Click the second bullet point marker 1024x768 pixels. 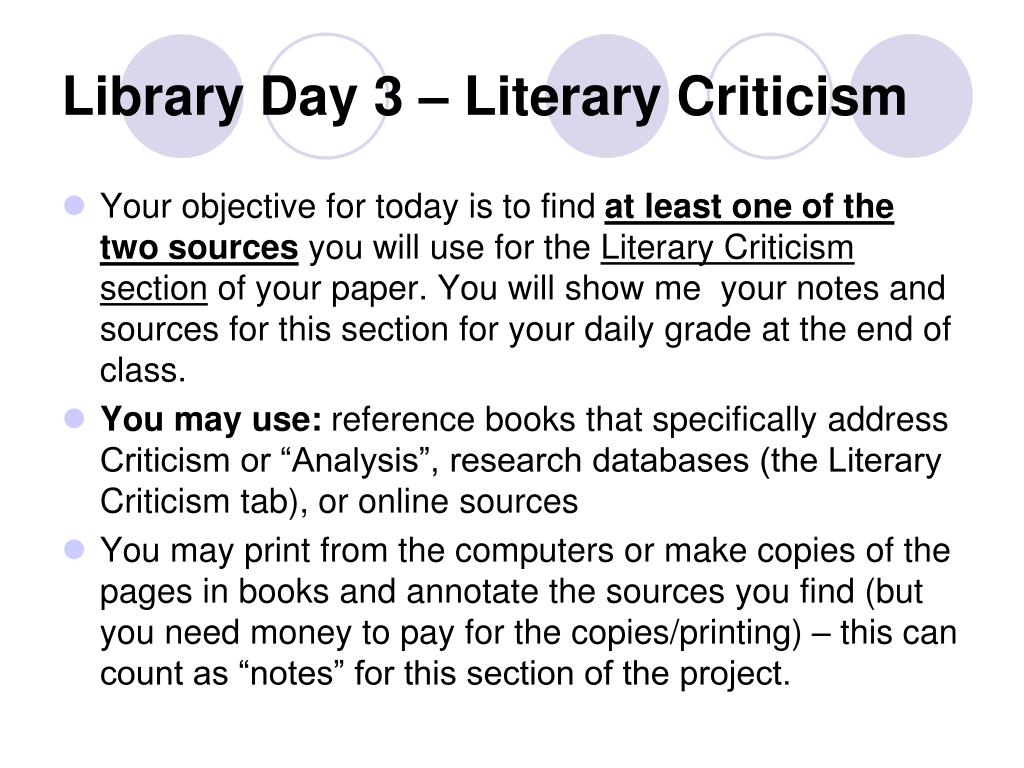point(75,418)
